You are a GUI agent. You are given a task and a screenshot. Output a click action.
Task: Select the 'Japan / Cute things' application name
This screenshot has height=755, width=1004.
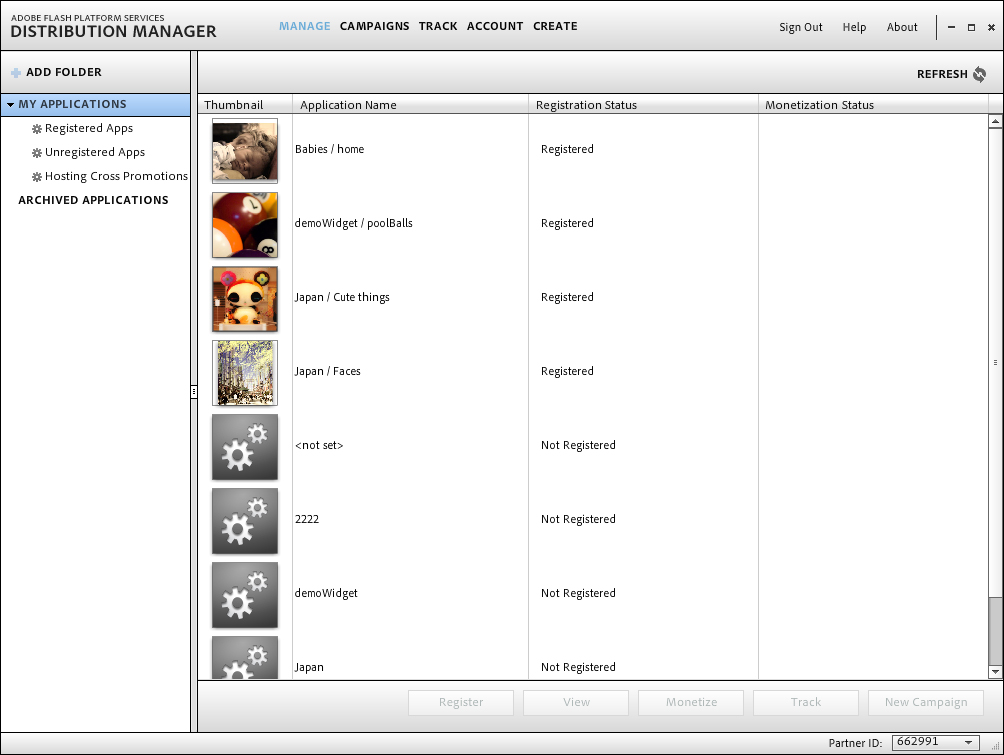[x=342, y=297]
